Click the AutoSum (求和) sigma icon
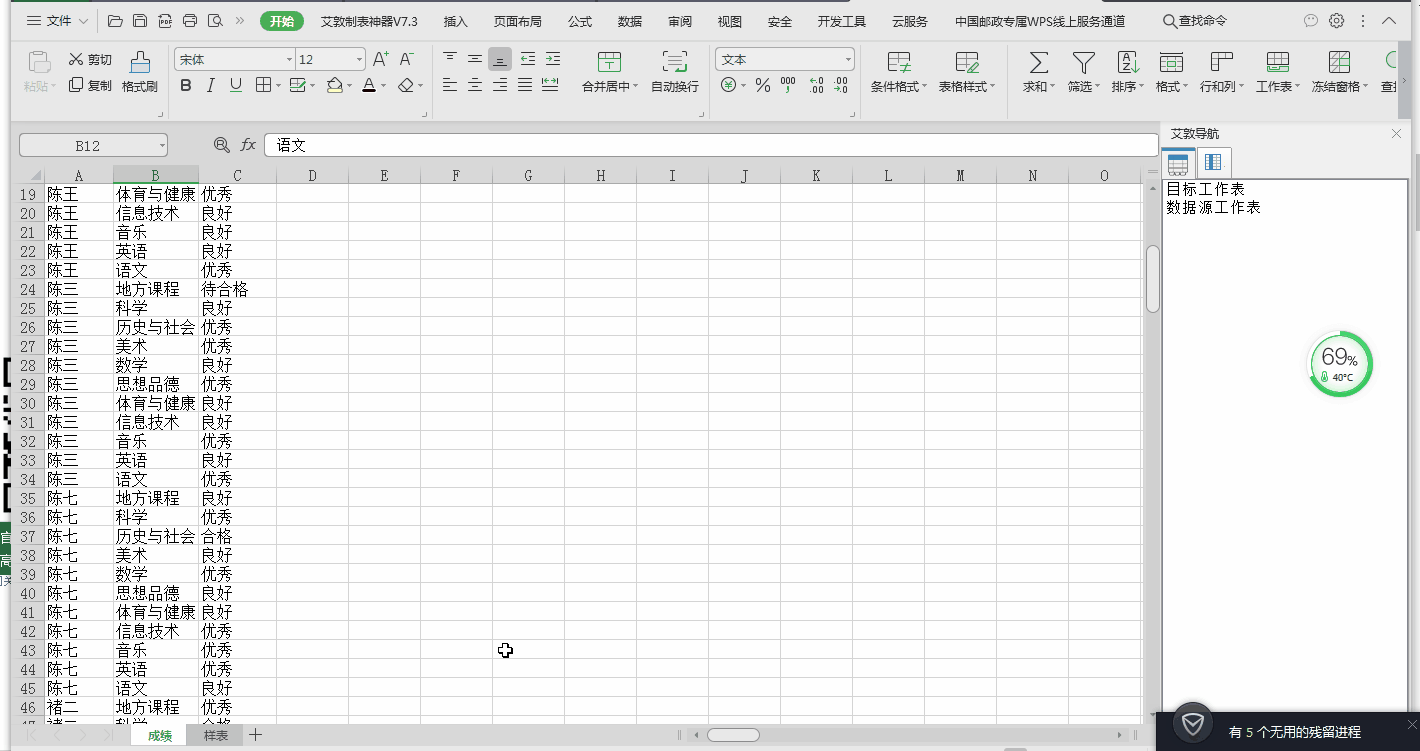1420x751 pixels. pos(1039,63)
